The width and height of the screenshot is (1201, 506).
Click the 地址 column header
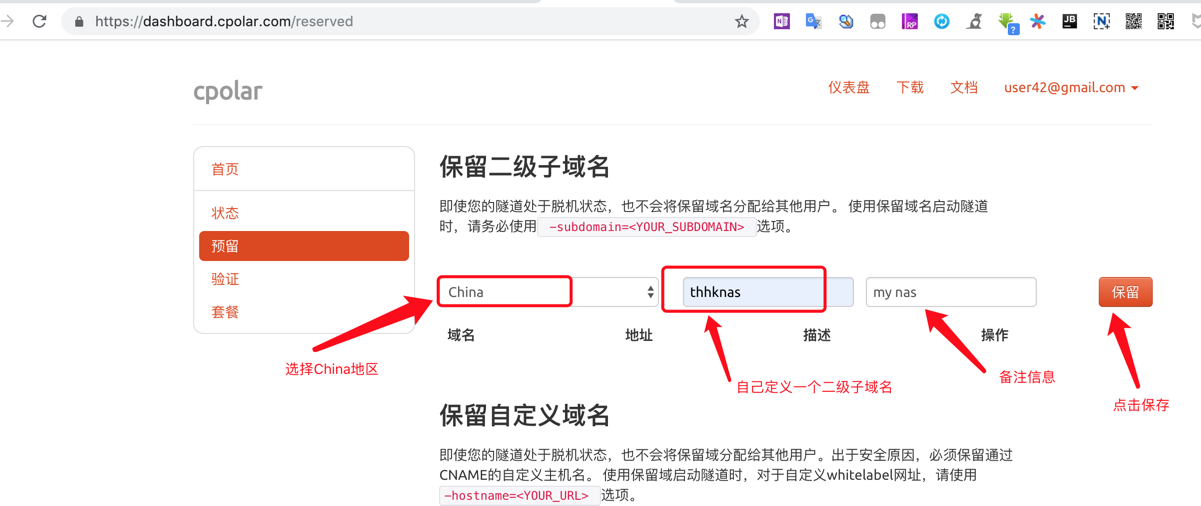click(639, 335)
